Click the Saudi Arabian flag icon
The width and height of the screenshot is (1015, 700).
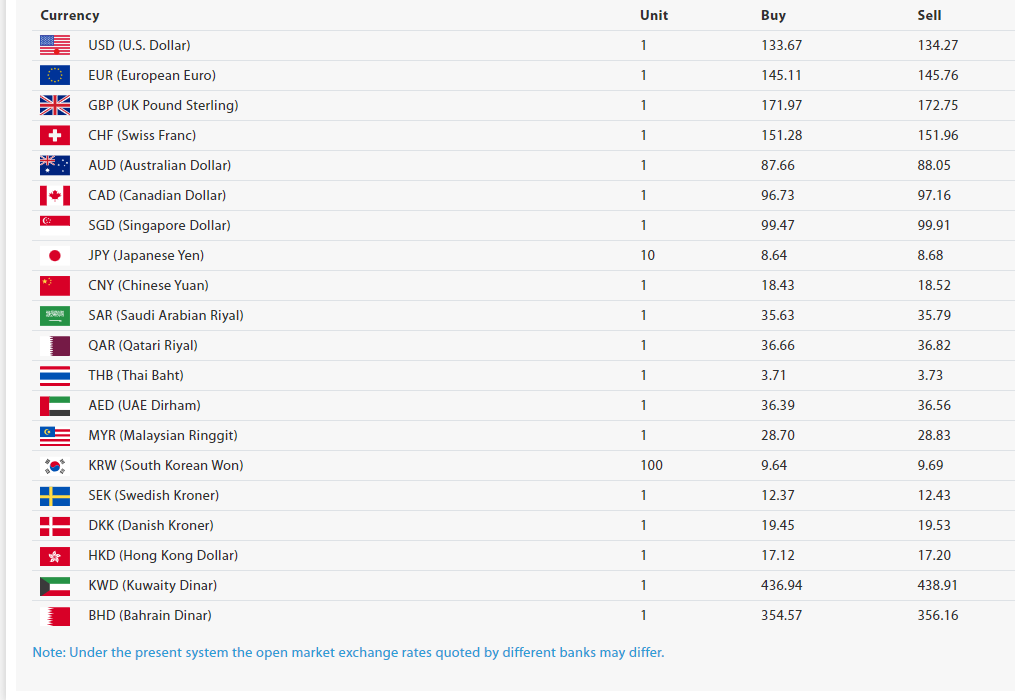coord(55,315)
